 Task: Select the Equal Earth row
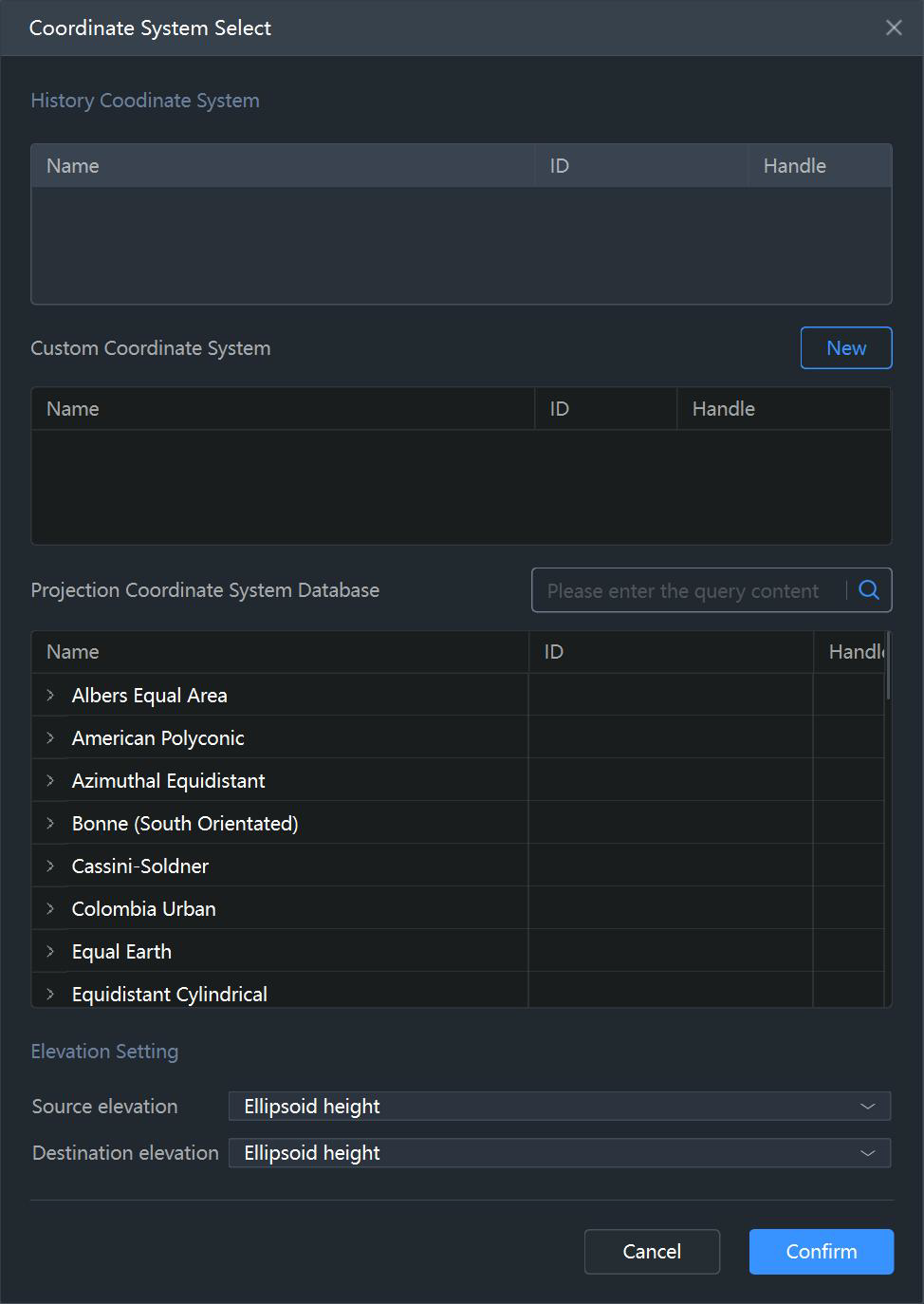(458, 951)
